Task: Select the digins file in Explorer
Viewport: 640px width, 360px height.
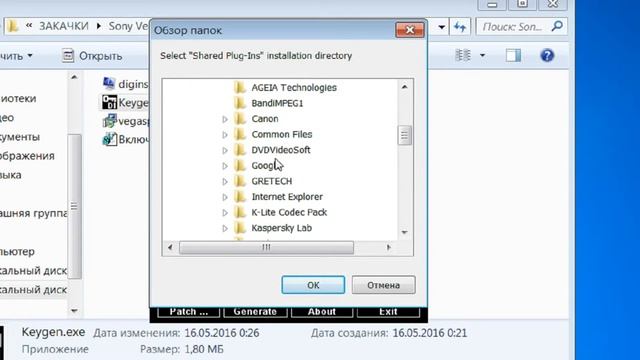Action: point(126,84)
